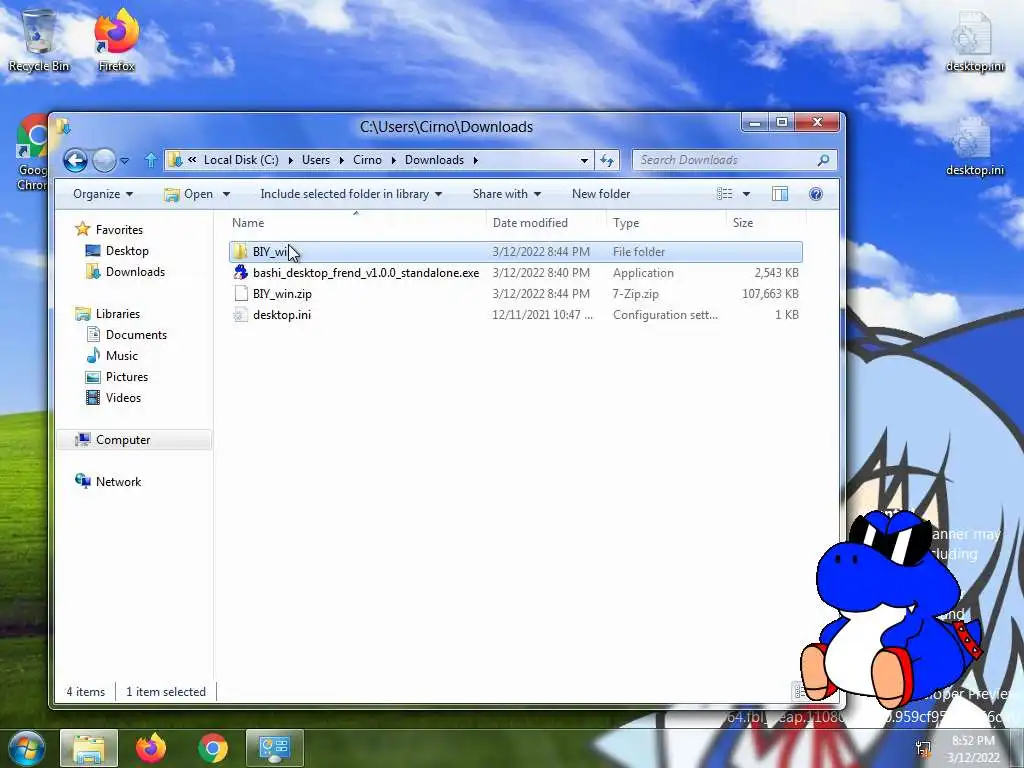The height and width of the screenshot is (768, 1024).
Task: Select Favorites in navigation pane
Action: pyautogui.click(x=119, y=230)
